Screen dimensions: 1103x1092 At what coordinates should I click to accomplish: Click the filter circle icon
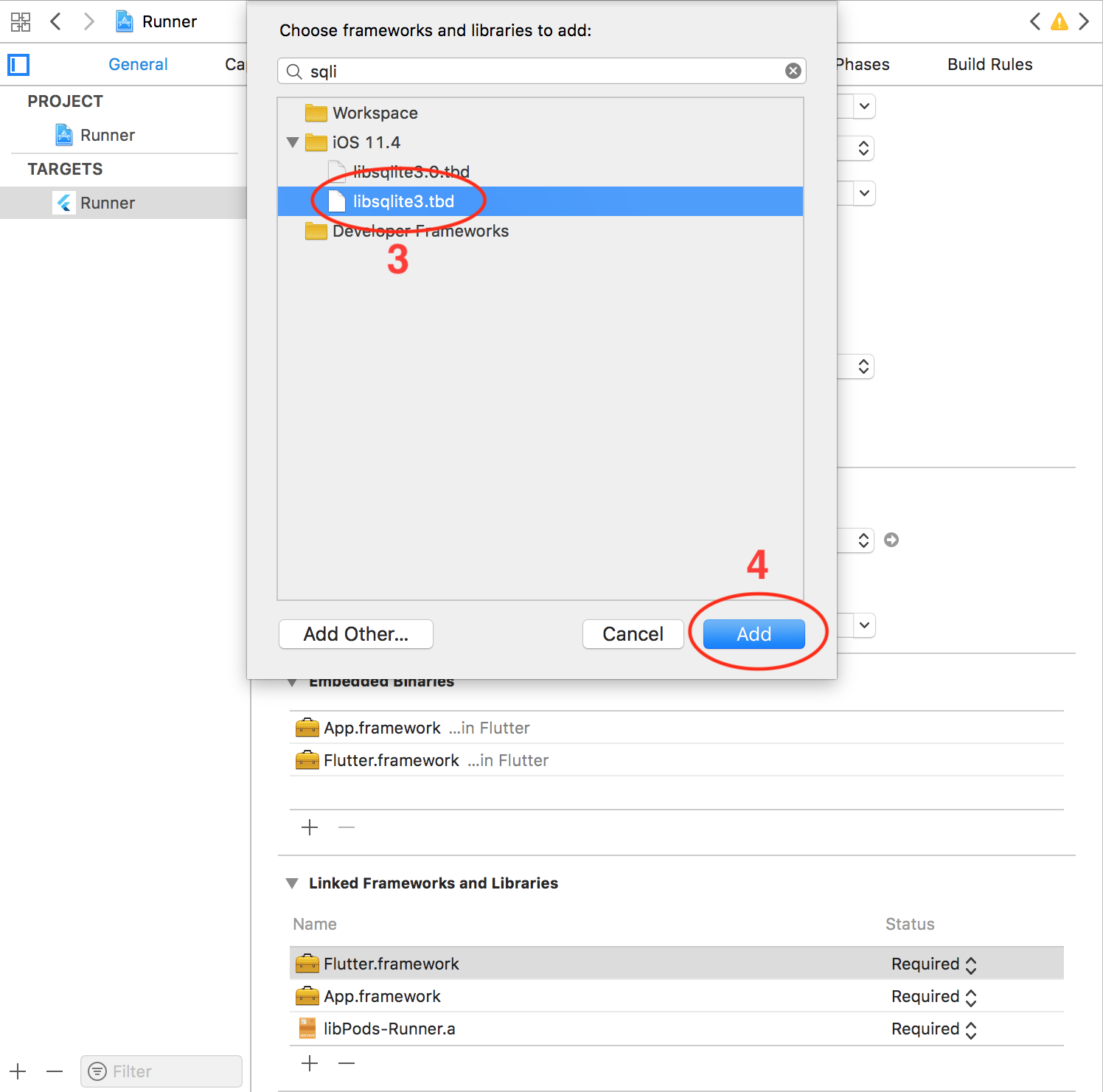(x=97, y=1071)
